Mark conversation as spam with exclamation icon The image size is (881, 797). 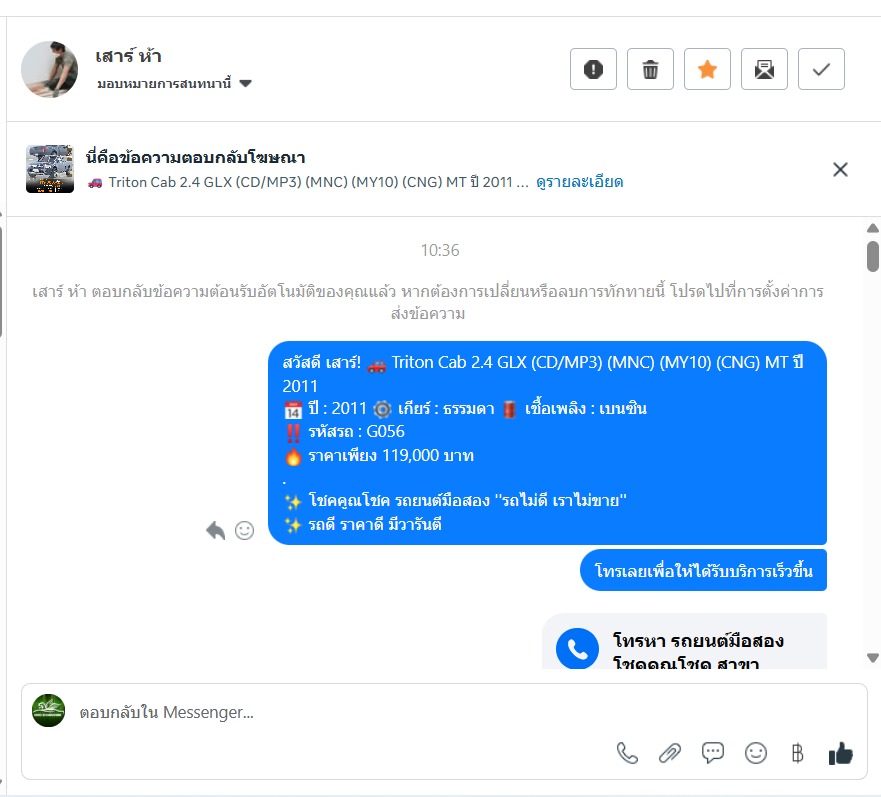593,69
